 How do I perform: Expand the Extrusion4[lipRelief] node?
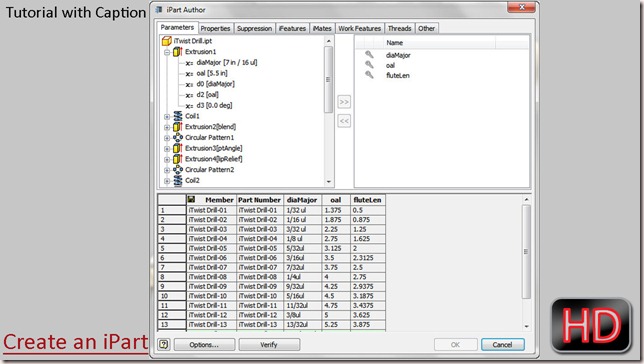pyautogui.click(x=167, y=159)
